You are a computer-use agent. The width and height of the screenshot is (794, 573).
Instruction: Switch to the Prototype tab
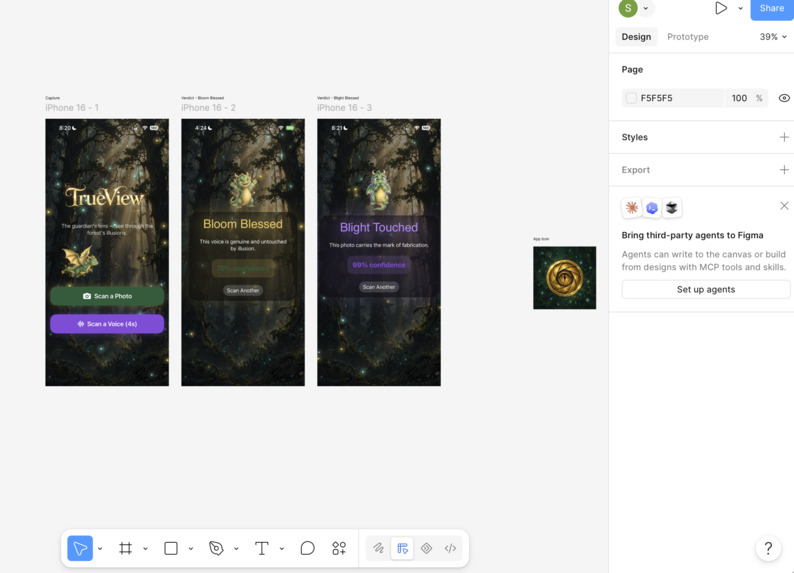tap(688, 36)
